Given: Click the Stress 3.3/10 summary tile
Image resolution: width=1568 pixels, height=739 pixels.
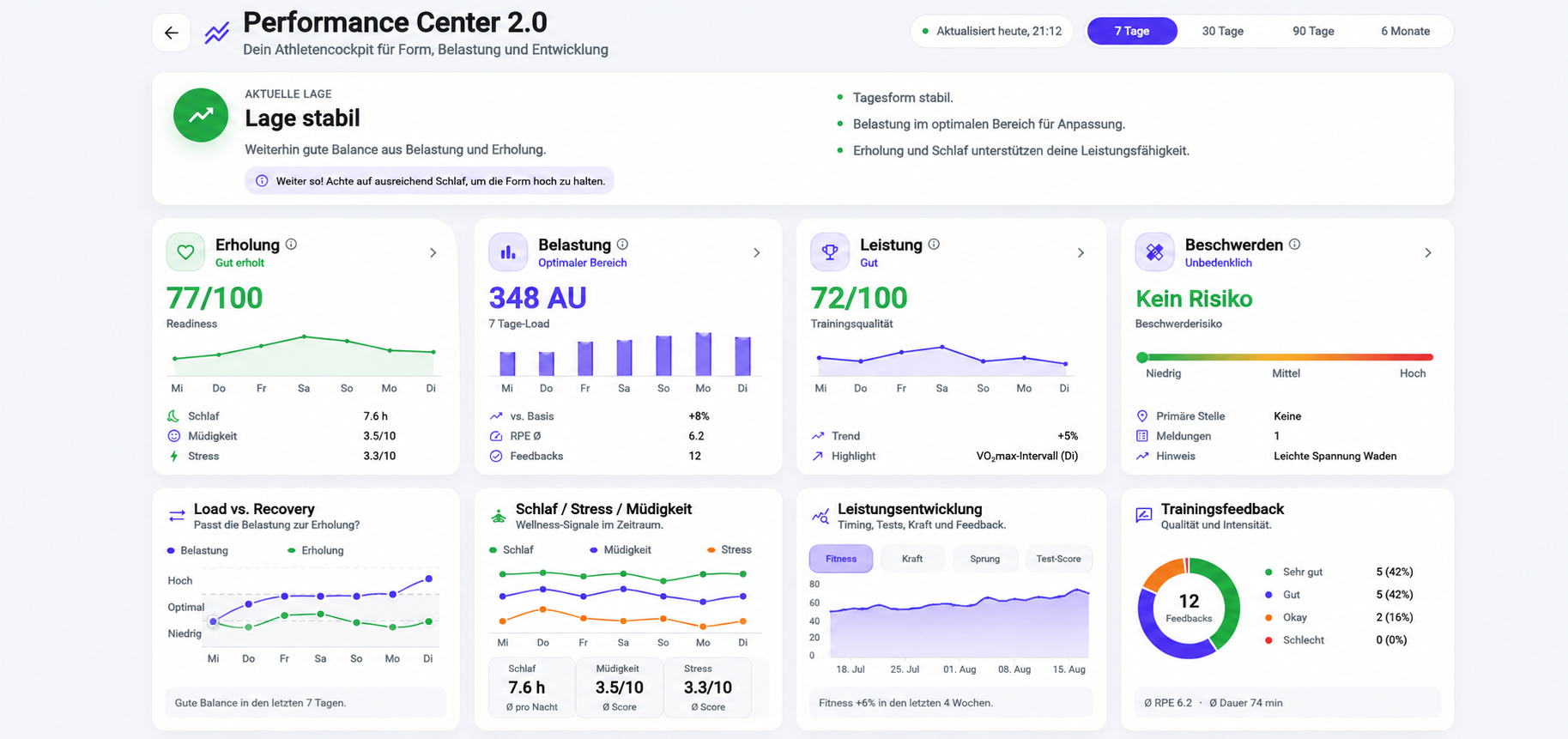Looking at the screenshot, I should tap(708, 688).
